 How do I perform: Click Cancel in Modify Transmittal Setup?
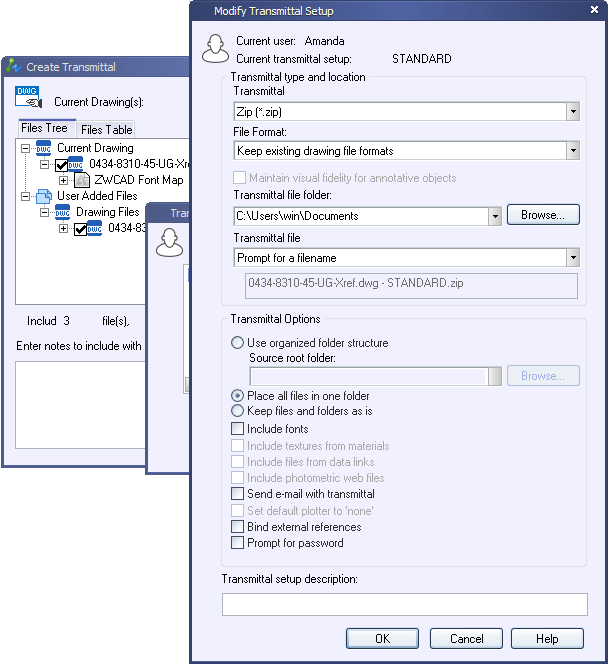(466, 638)
